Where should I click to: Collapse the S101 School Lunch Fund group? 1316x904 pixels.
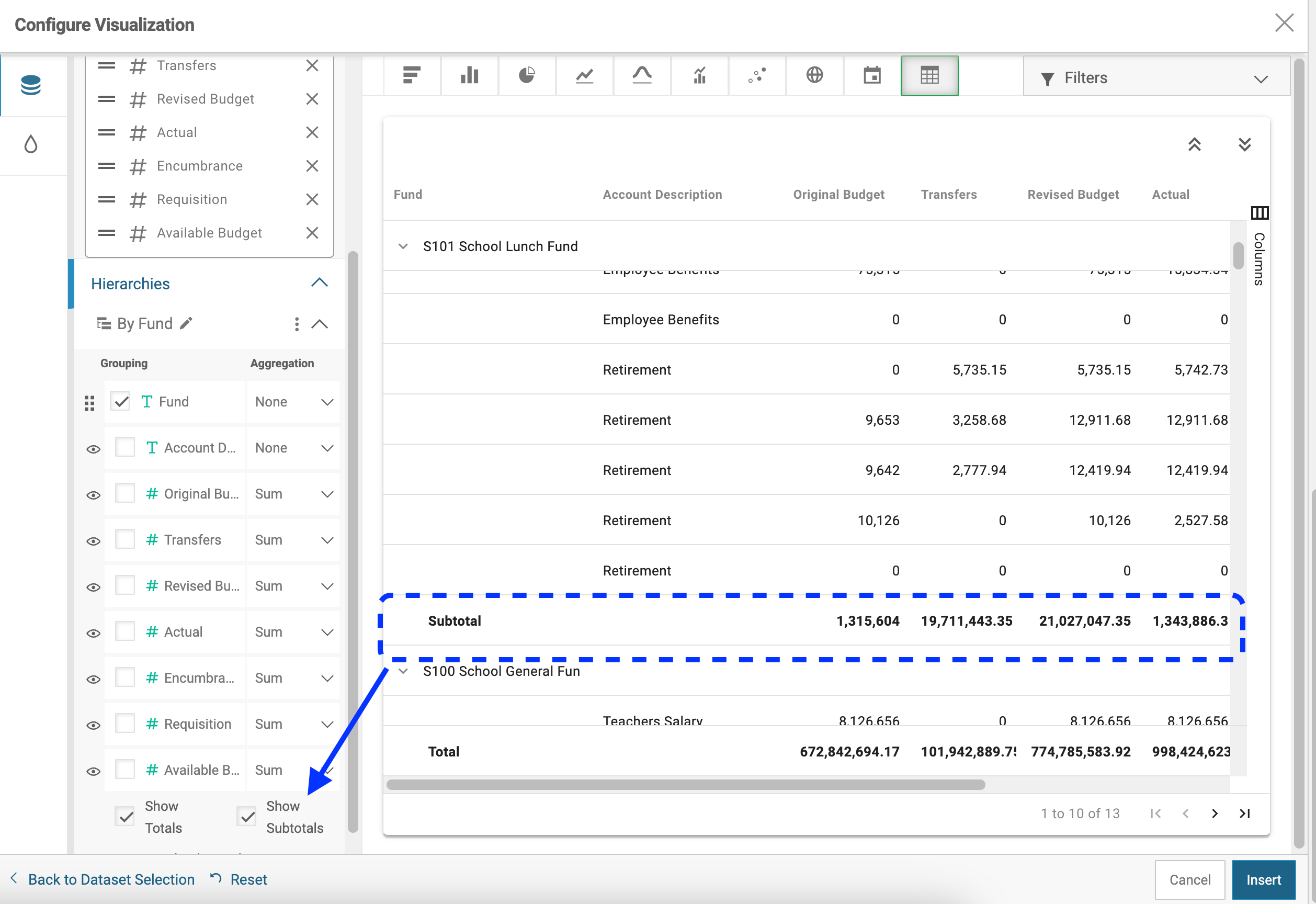(x=403, y=246)
